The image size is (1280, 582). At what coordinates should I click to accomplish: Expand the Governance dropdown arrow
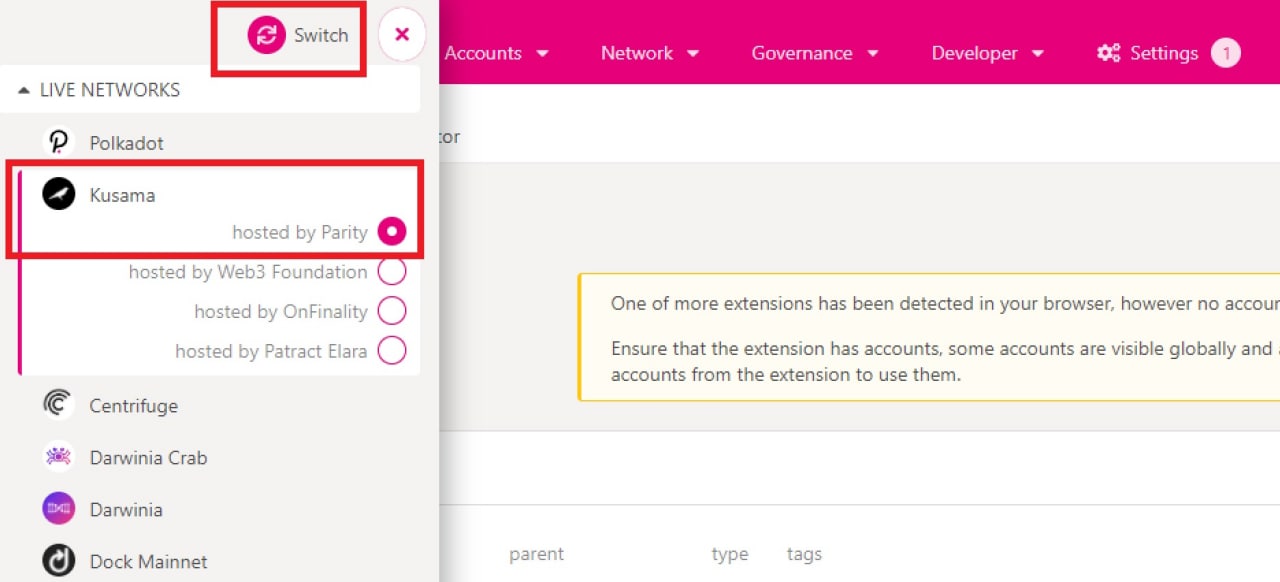click(872, 53)
